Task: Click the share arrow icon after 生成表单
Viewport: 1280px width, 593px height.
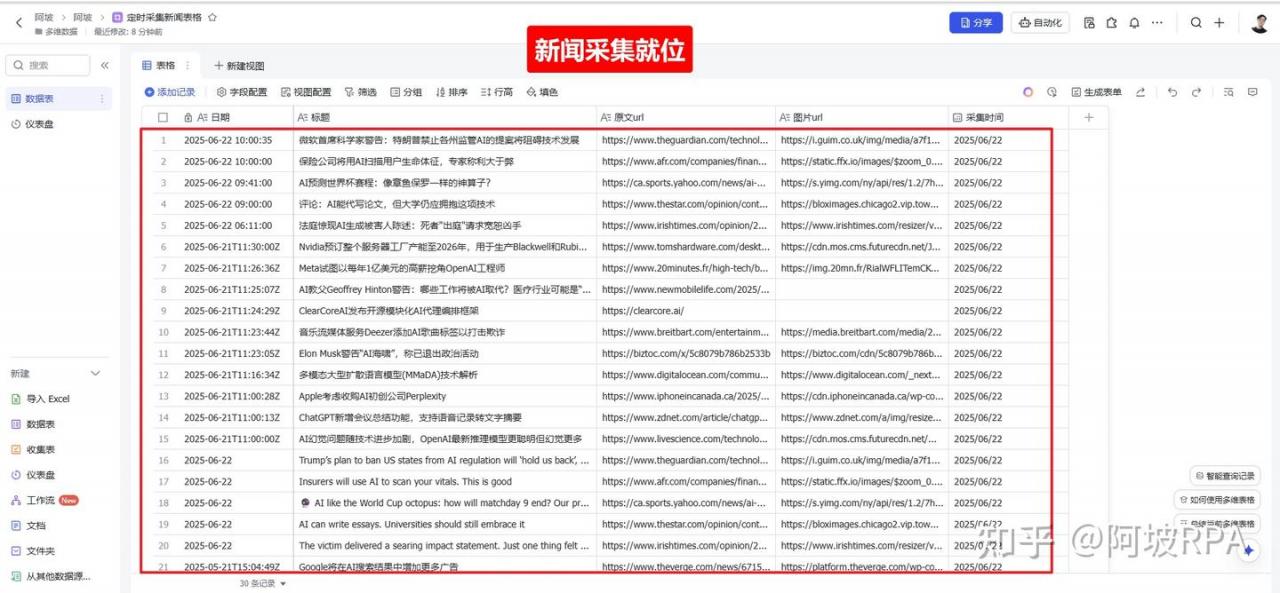Action: [x=1140, y=92]
